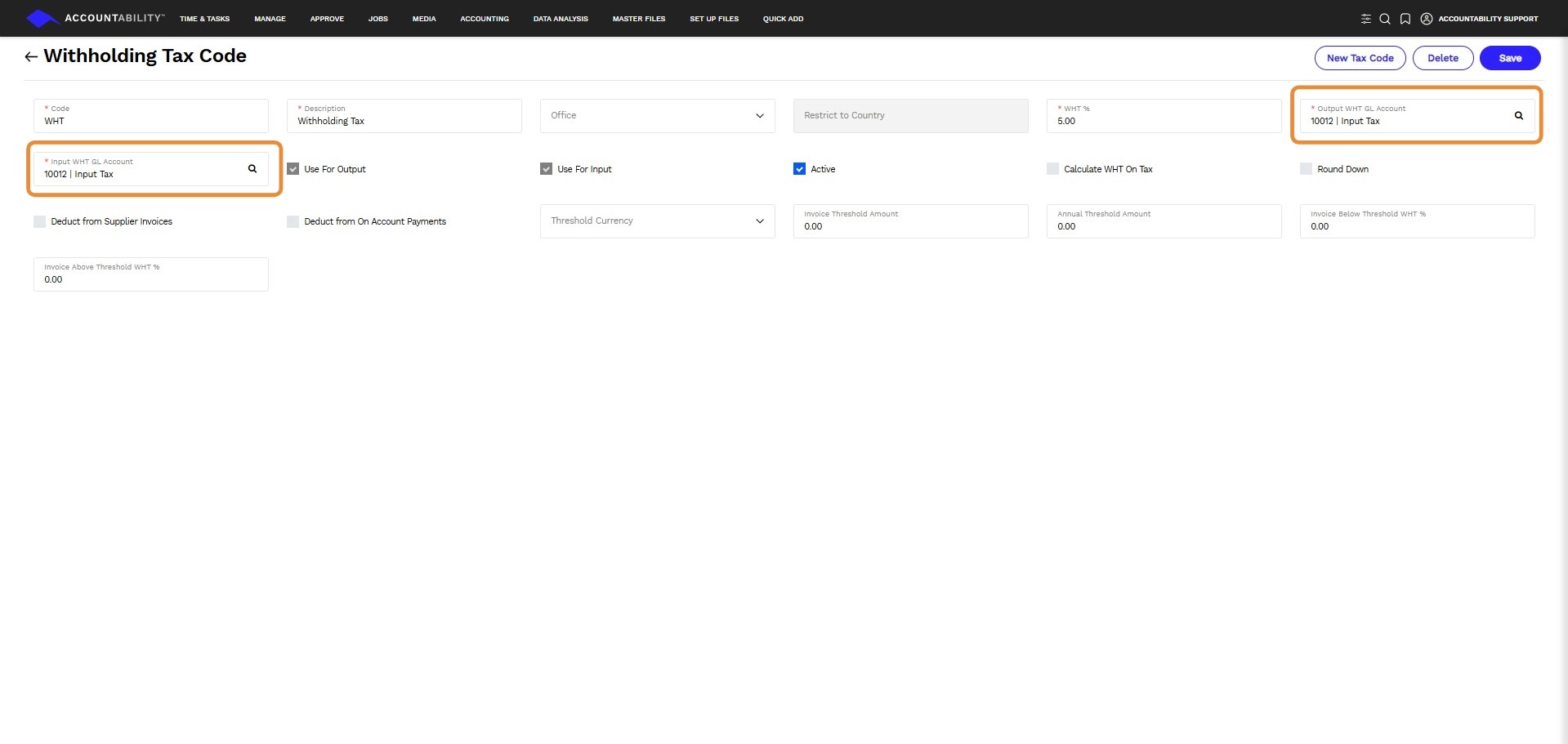The width and height of the screenshot is (1568, 744).
Task: Expand the Office dropdown
Action: (759, 116)
